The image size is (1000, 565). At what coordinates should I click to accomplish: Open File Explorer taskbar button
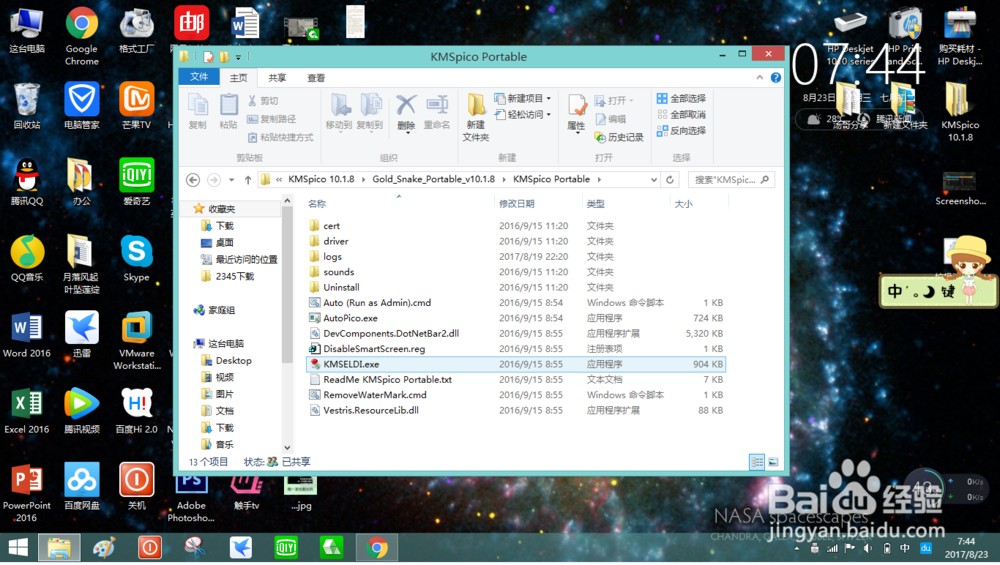pos(59,548)
